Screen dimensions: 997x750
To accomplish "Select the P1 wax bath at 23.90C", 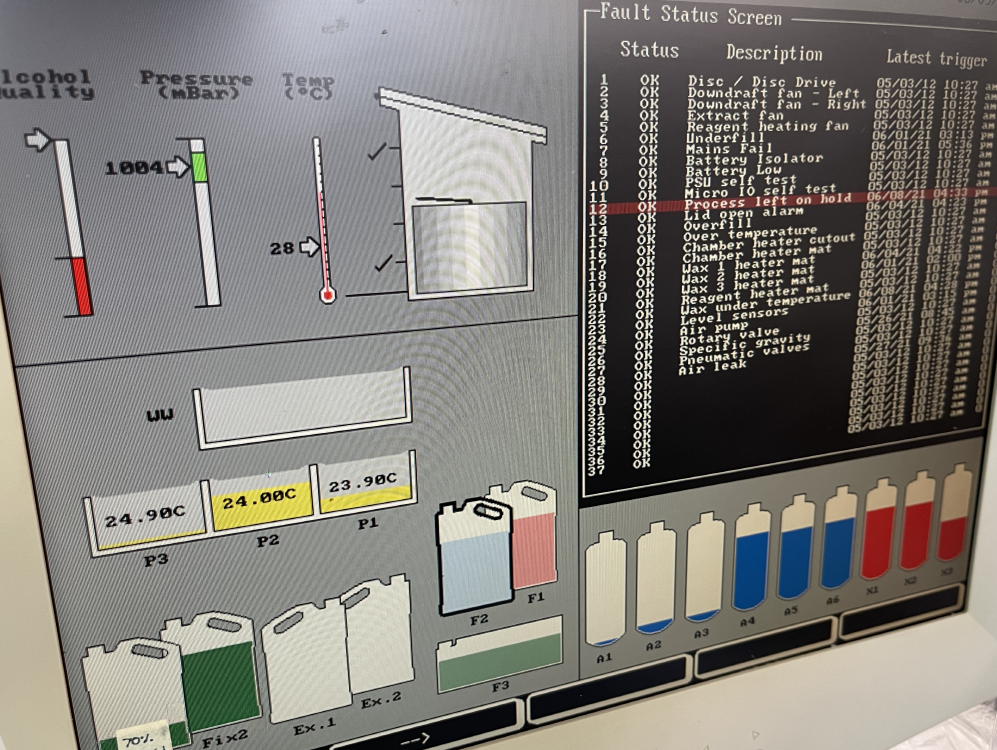I will coord(362,487).
